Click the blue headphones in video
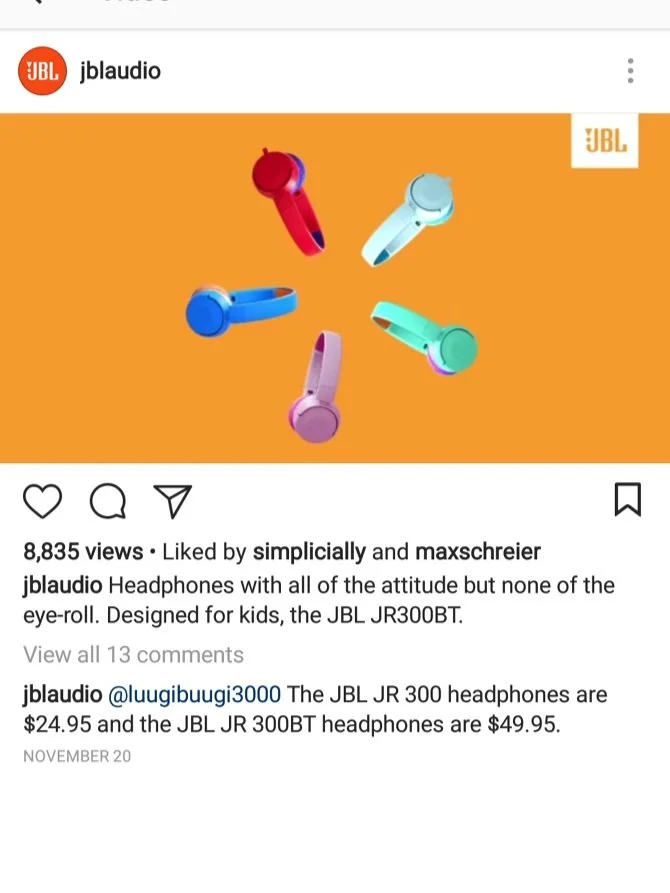This screenshot has height=893, width=670. point(240,309)
